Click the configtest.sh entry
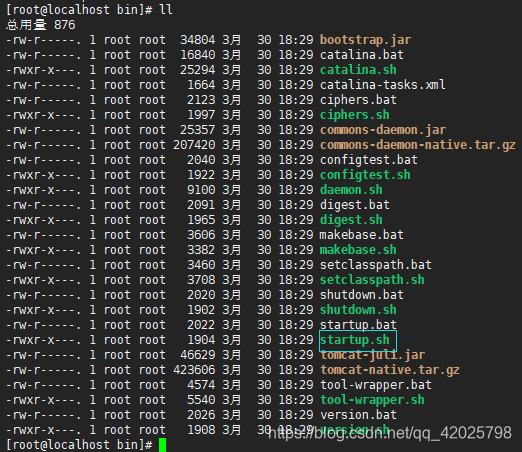Screen dimensions: 522x452 click(x=365, y=175)
